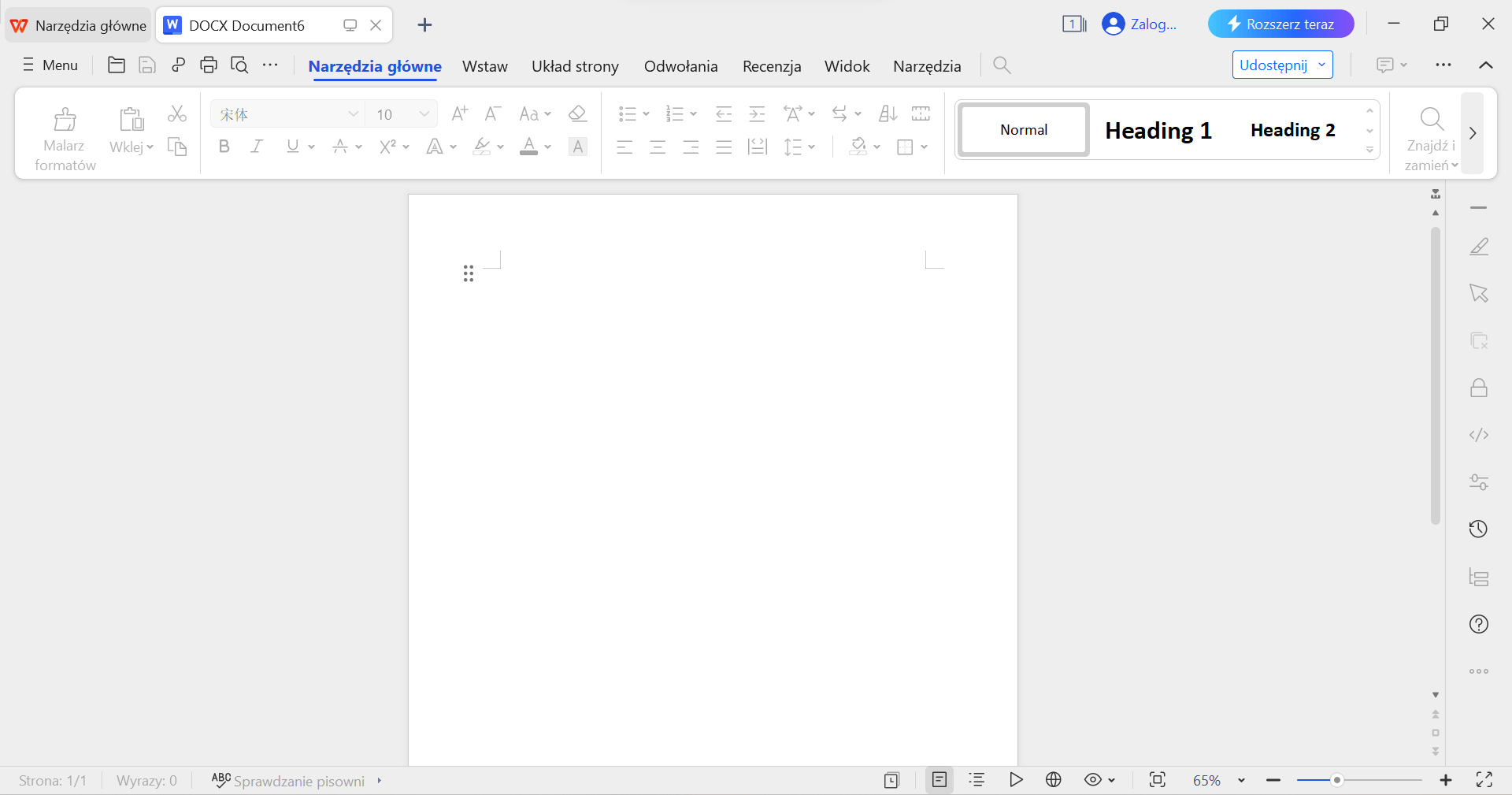Image resolution: width=1512 pixels, height=795 pixels.
Task: Apply italic formatting
Action: pos(256,147)
